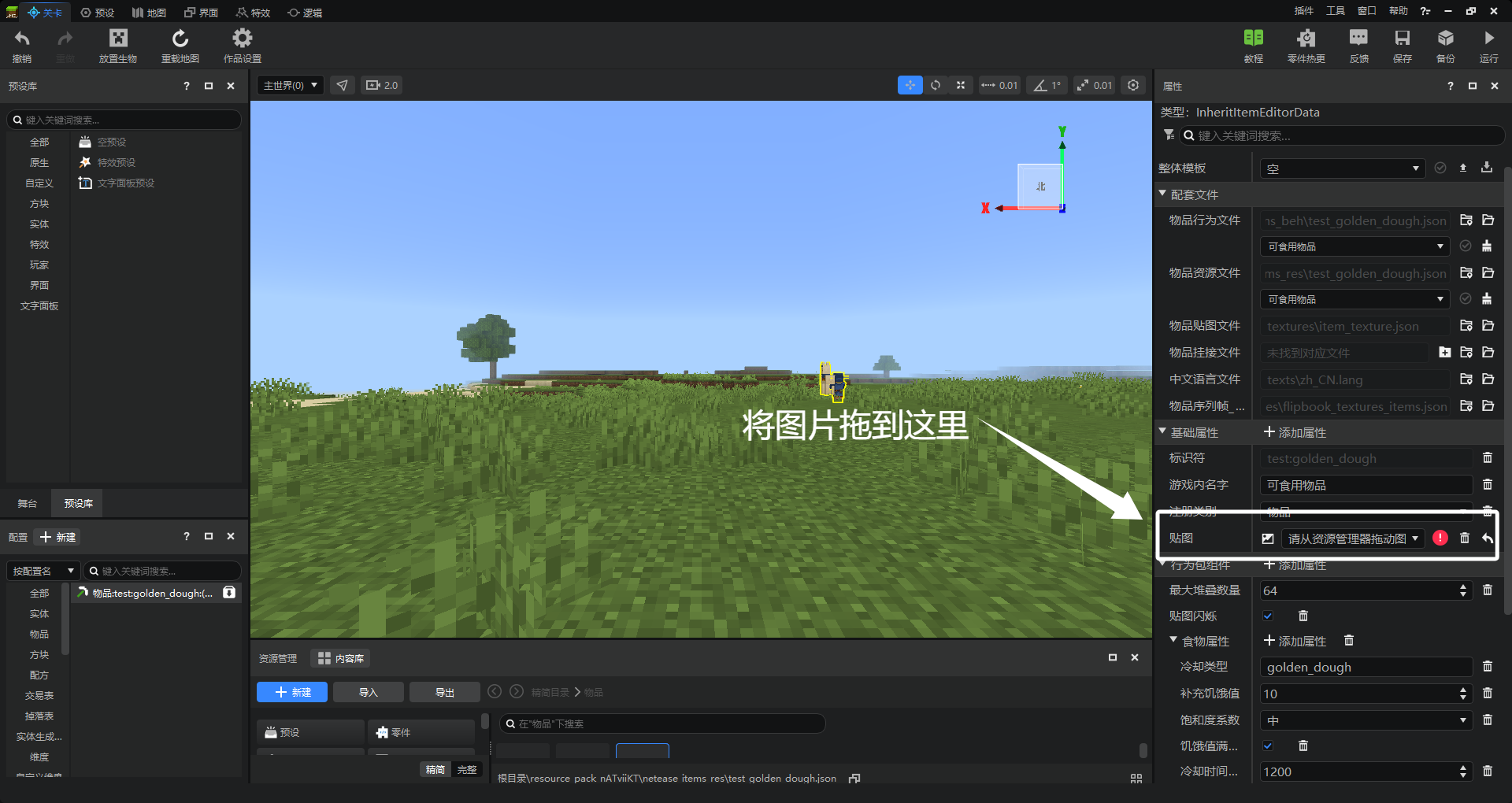Click red warning icon in 贴图 row
The width and height of the screenshot is (1512, 803).
click(1440, 538)
